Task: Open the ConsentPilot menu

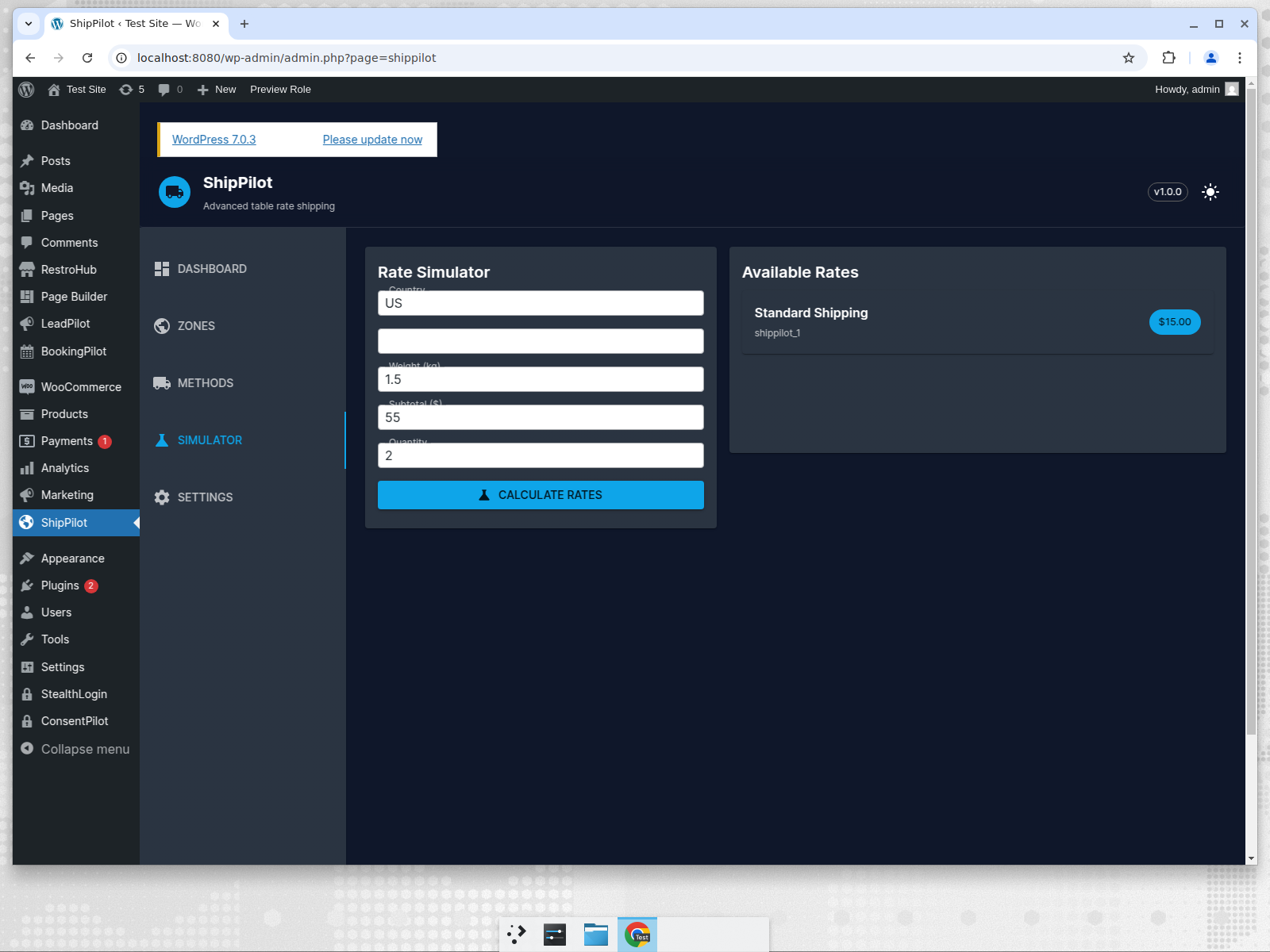Action: tap(76, 721)
